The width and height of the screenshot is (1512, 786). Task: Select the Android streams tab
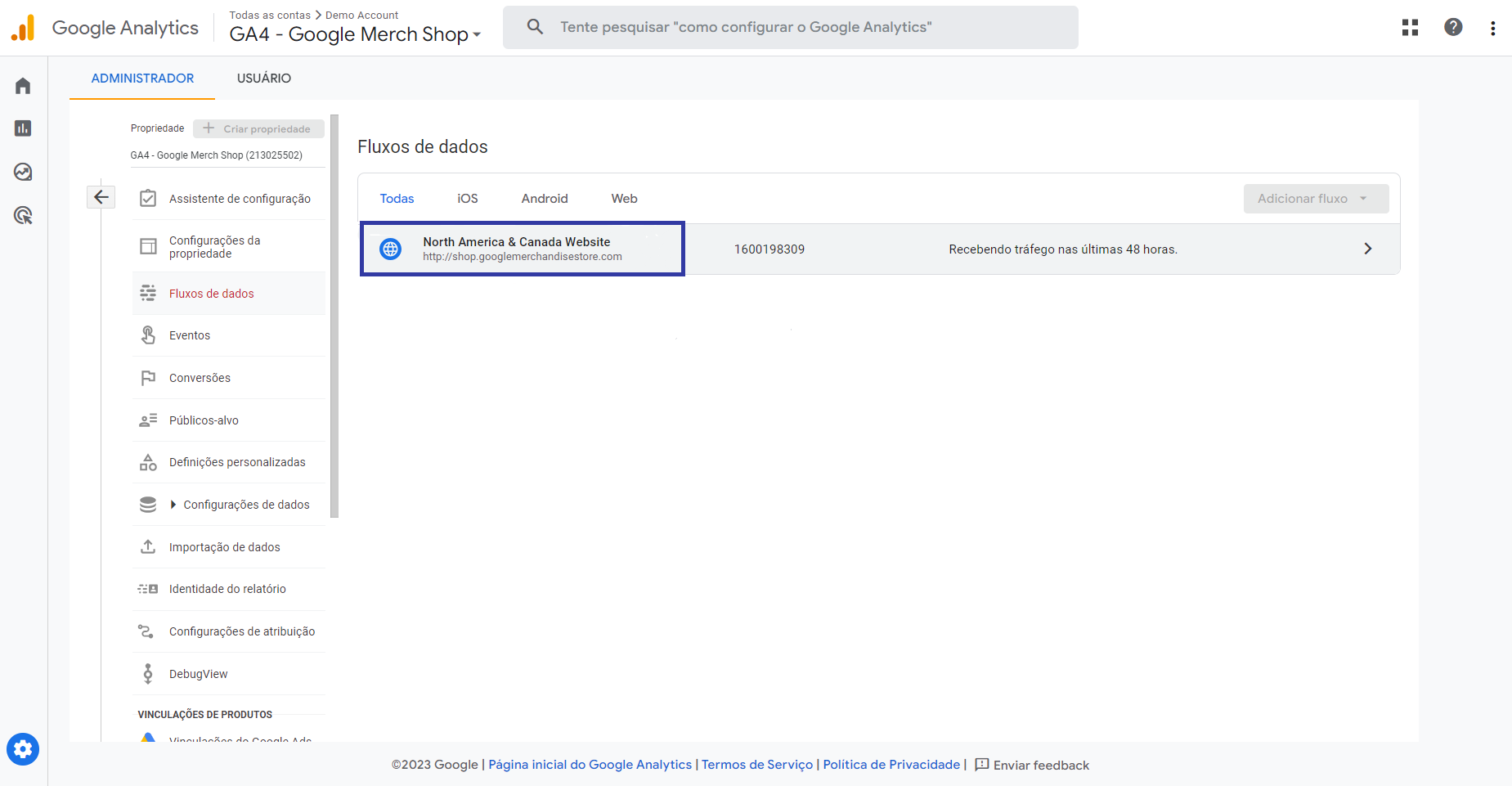(x=545, y=199)
